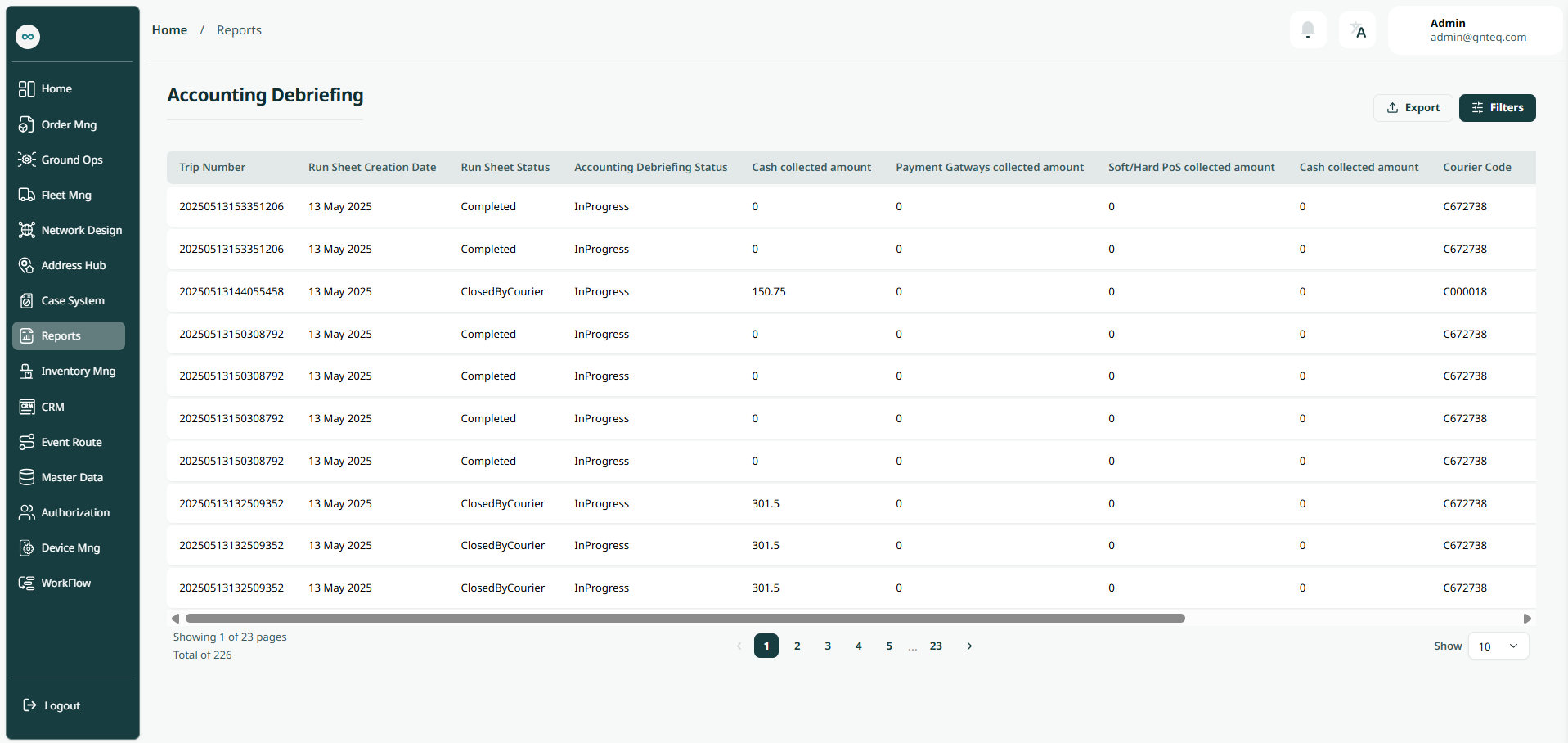The height and width of the screenshot is (743, 1568).
Task: Go to Fleet Mng section
Action: 66,195
